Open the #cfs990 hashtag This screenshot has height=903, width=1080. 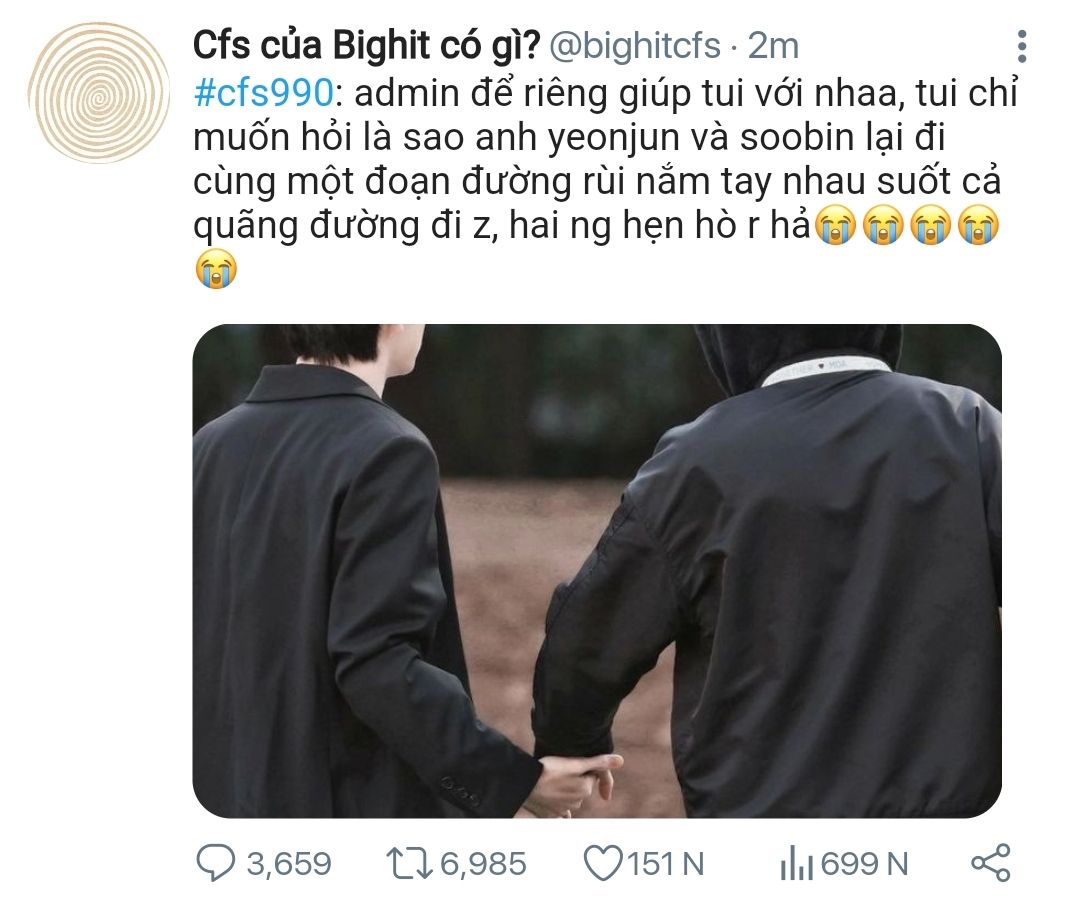point(263,94)
